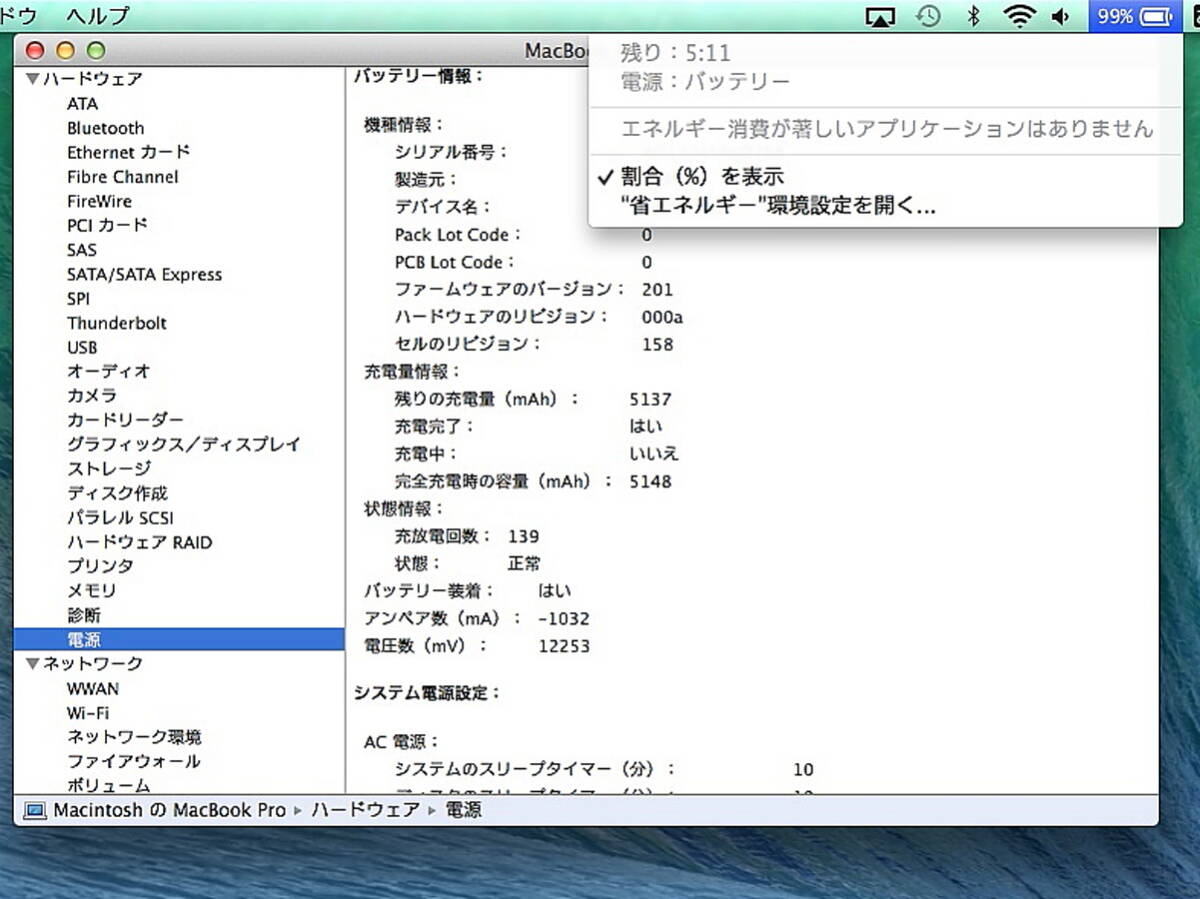Select ストレージ in the sidebar
This screenshot has width=1200, height=899.
pos(109,469)
